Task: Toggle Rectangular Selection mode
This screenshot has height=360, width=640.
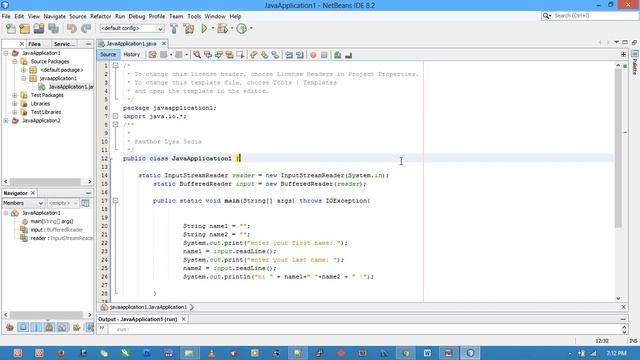Action: (x=240, y=55)
